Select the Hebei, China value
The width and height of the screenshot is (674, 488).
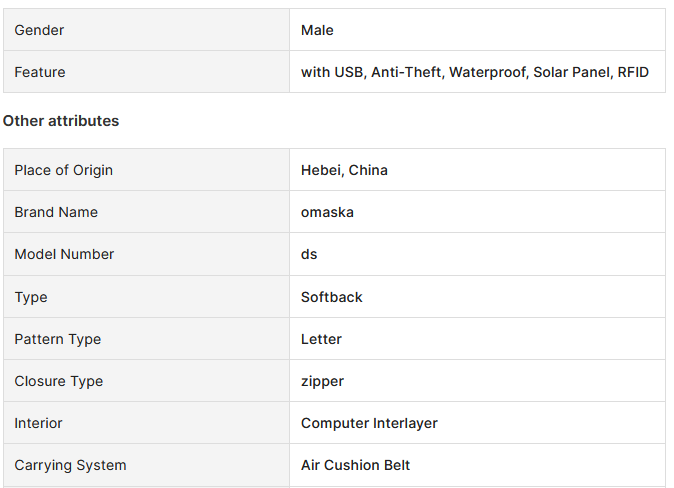pyautogui.click(x=344, y=170)
